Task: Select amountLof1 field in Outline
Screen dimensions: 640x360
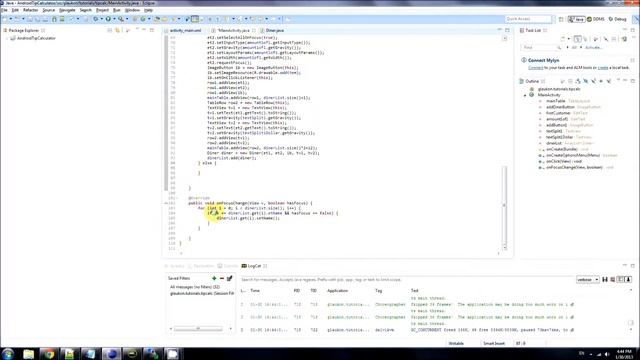Action: click(x=557, y=119)
